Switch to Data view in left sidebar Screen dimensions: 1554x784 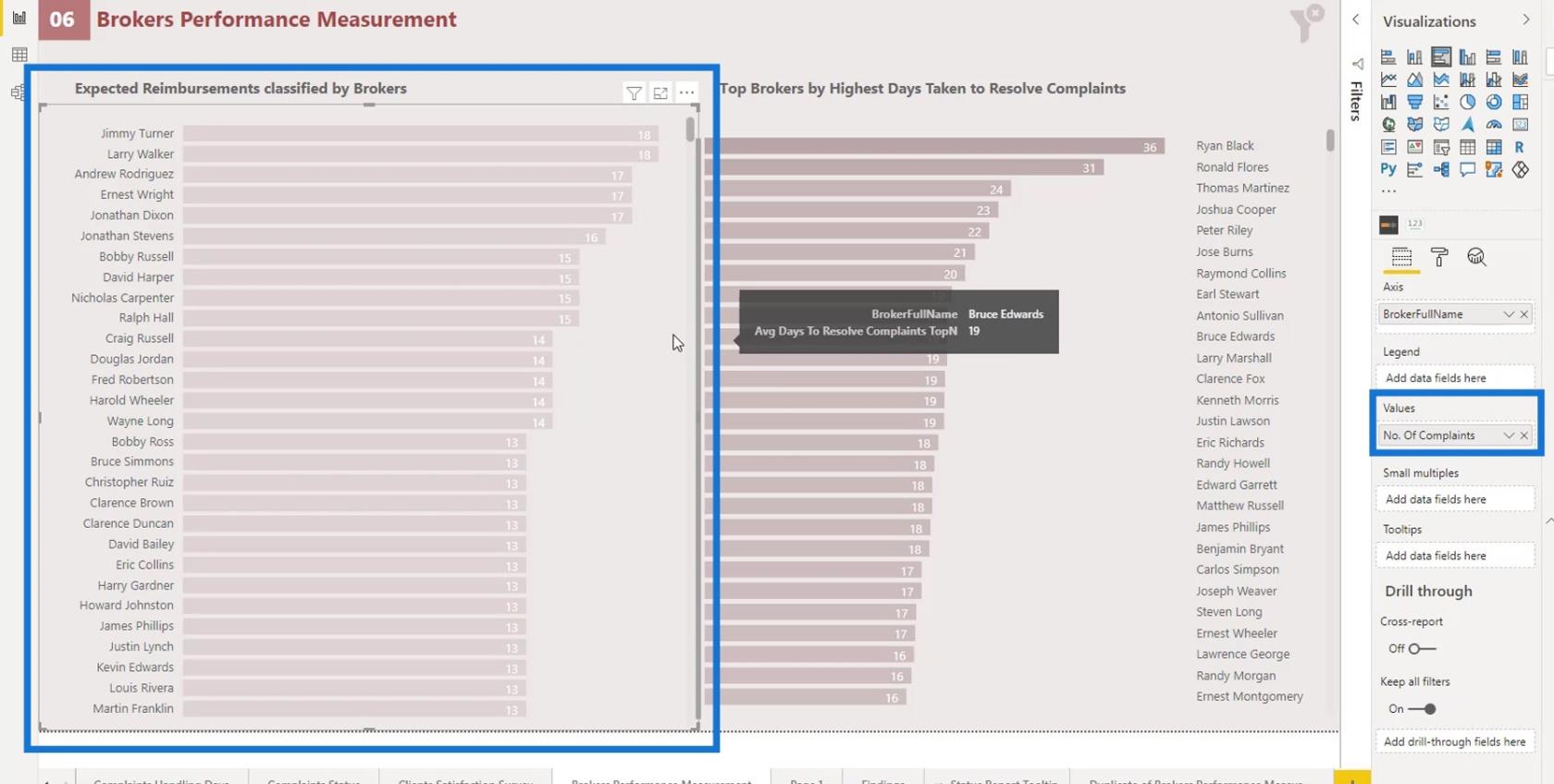pyautogui.click(x=19, y=55)
